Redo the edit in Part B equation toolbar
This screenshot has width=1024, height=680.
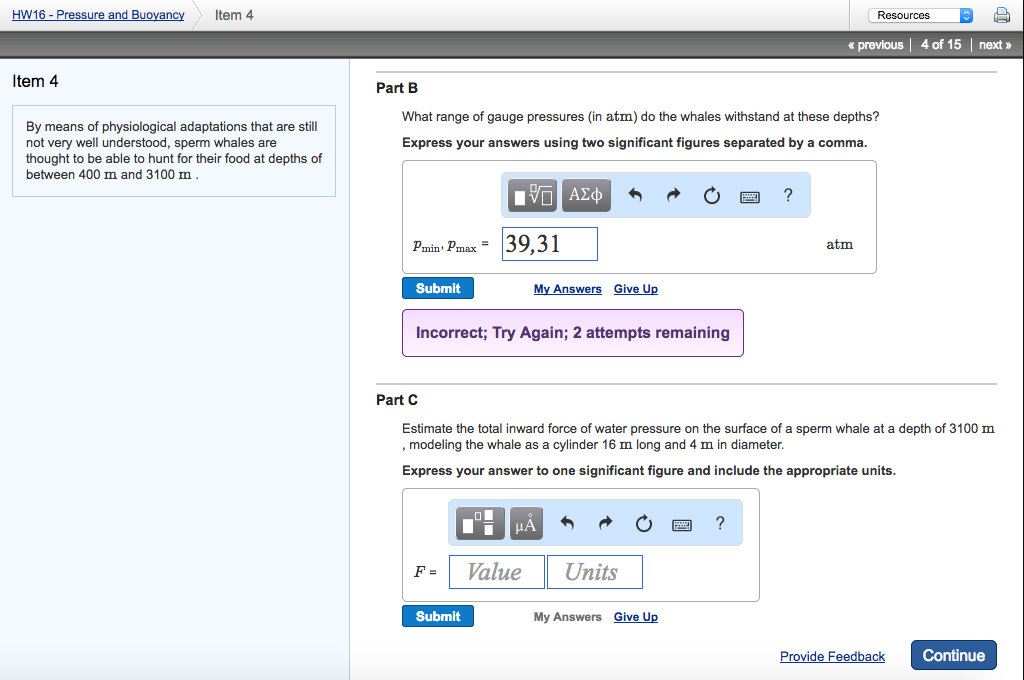coord(672,195)
